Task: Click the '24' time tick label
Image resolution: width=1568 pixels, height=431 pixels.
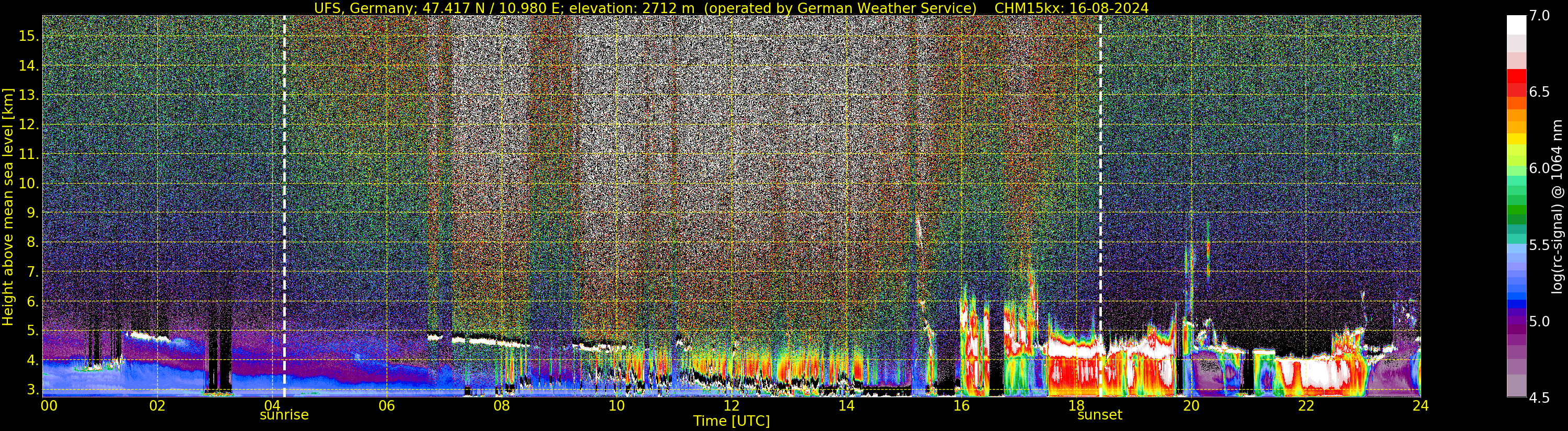Action: (1421, 405)
